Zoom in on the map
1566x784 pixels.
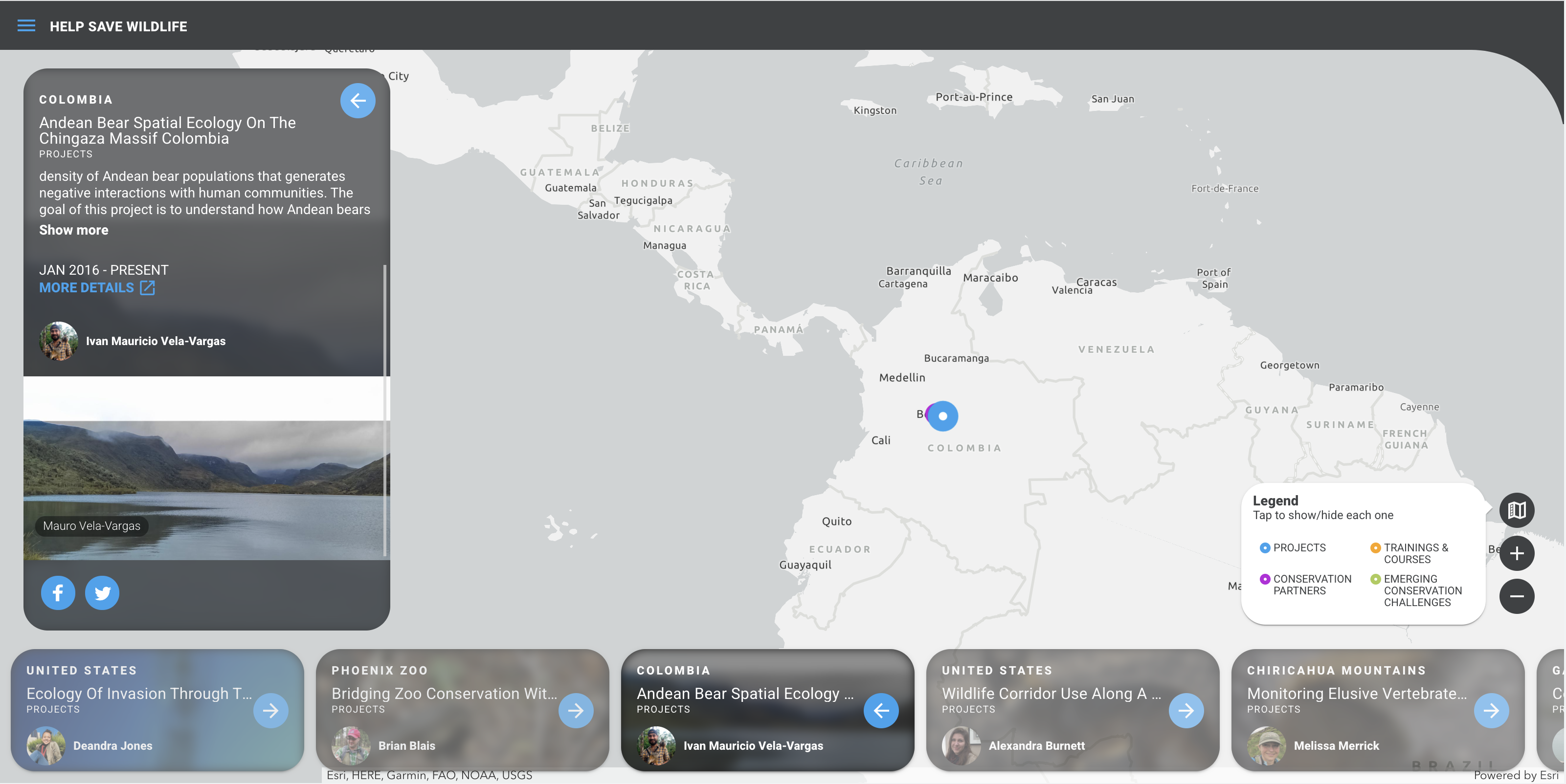[1517, 554]
